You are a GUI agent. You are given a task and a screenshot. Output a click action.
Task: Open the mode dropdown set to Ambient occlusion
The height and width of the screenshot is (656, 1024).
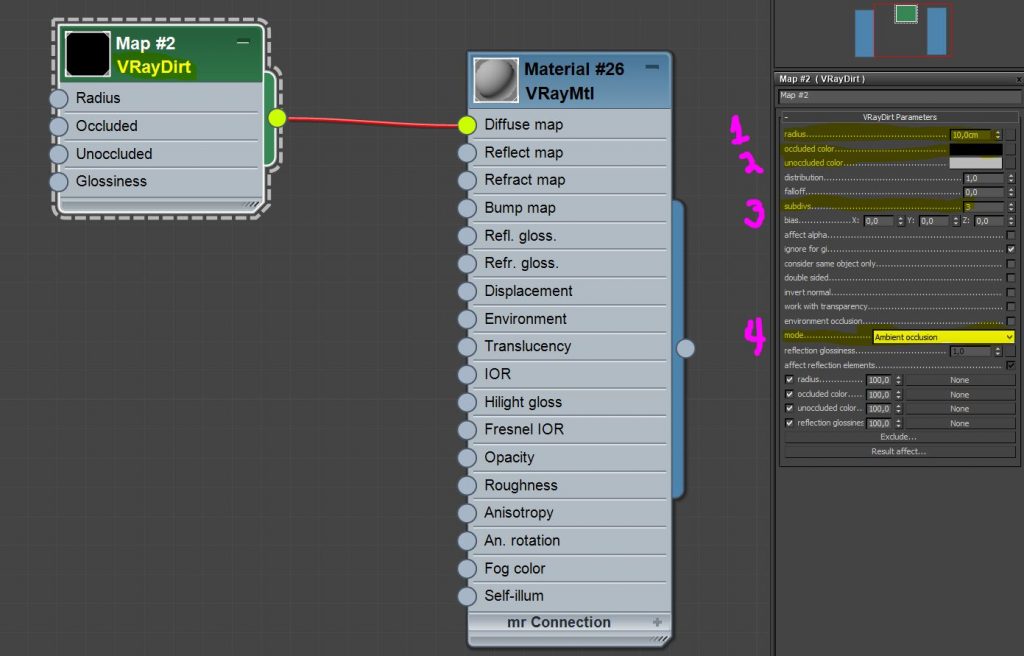pos(944,337)
